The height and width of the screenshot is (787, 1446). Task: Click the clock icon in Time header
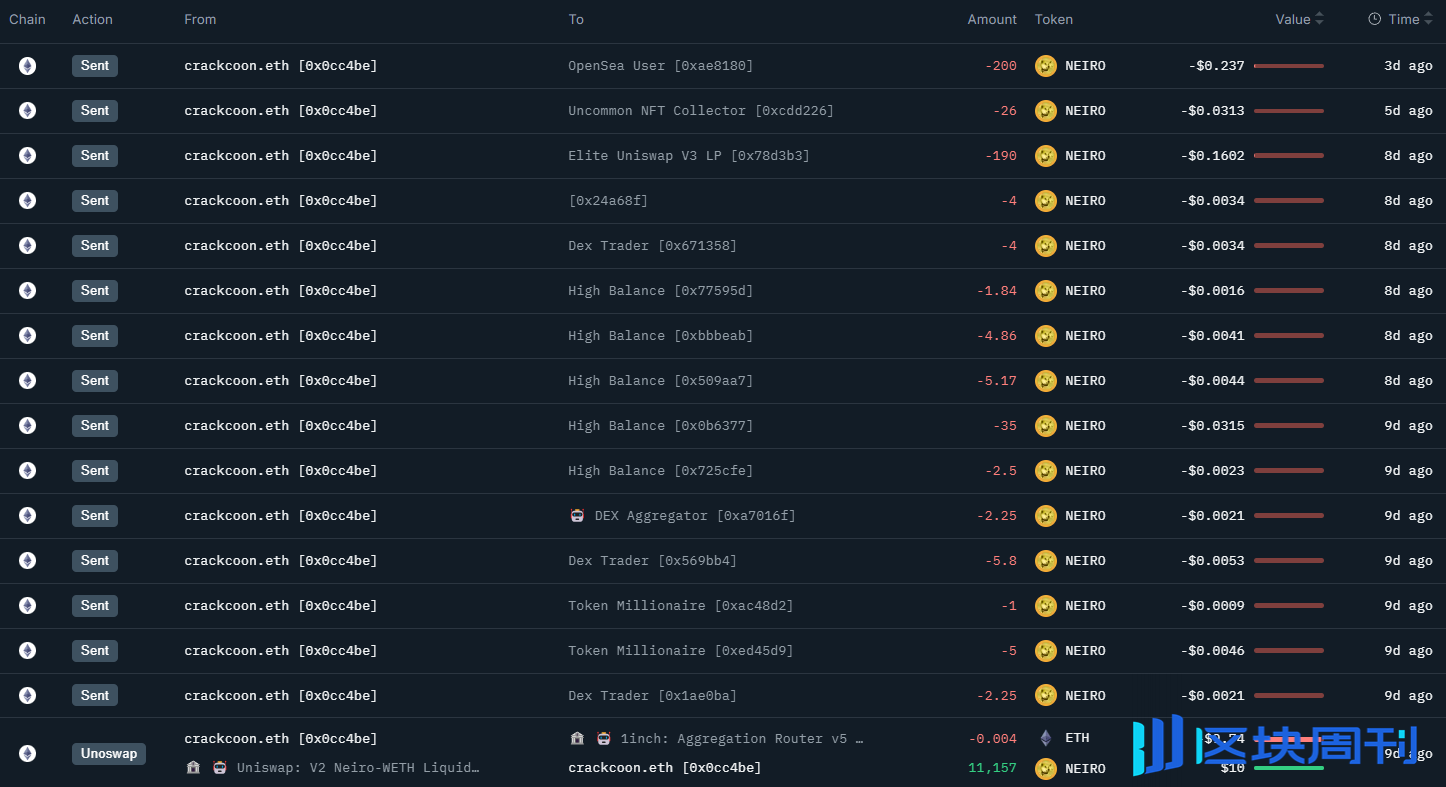1374,19
